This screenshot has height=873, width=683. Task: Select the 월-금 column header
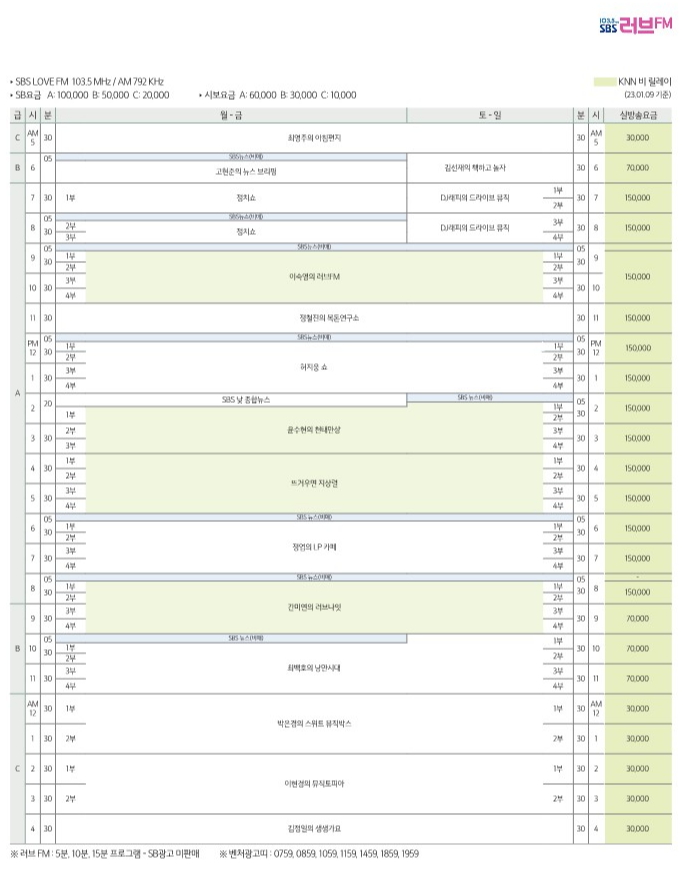(231, 115)
